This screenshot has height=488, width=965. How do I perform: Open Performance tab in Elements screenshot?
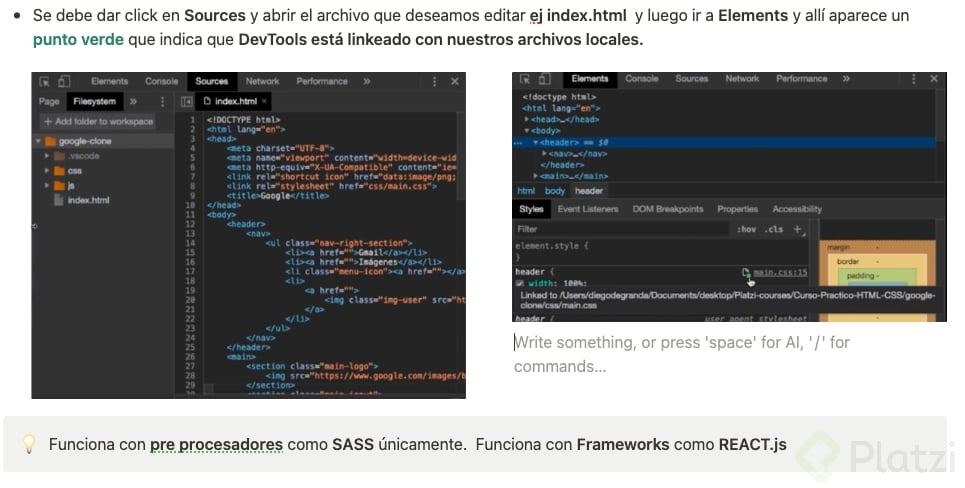pos(802,79)
